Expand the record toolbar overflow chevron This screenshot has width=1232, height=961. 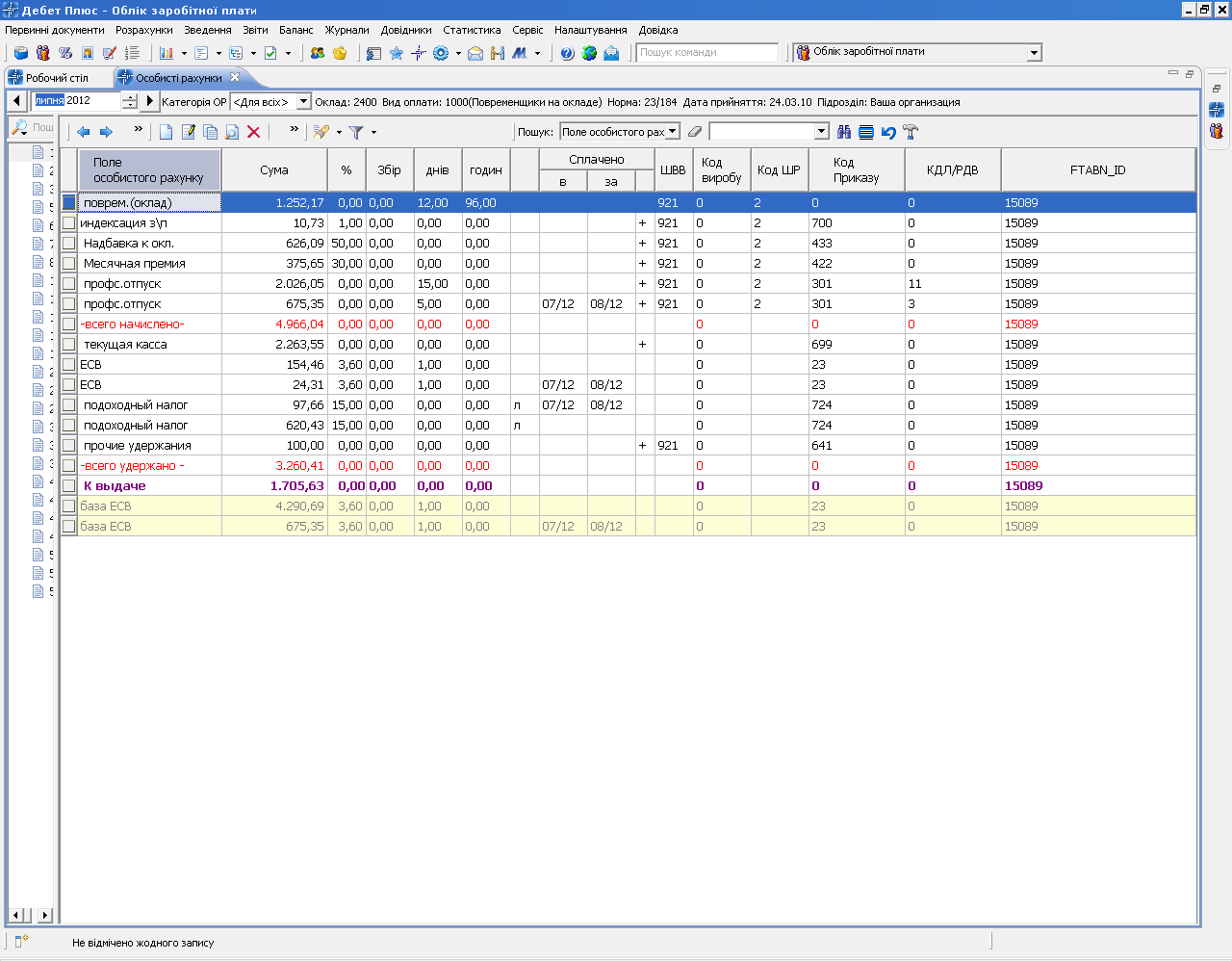[x=294, y=128]
